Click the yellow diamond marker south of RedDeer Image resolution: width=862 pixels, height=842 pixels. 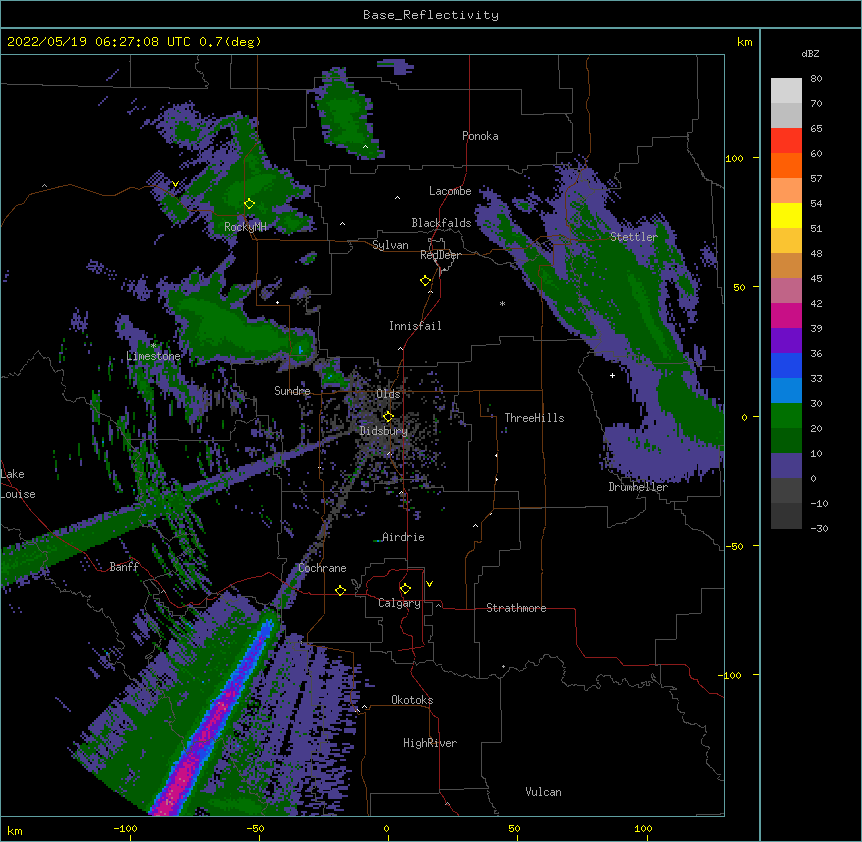tap(425, 281)
